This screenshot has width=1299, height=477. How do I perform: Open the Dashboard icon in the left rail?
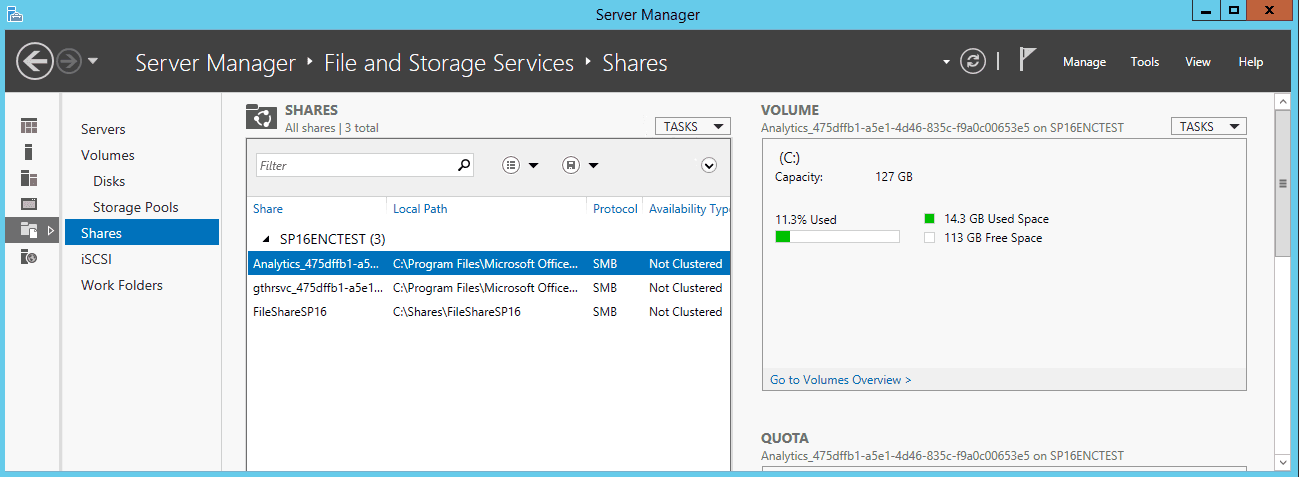tap(29, 126)
